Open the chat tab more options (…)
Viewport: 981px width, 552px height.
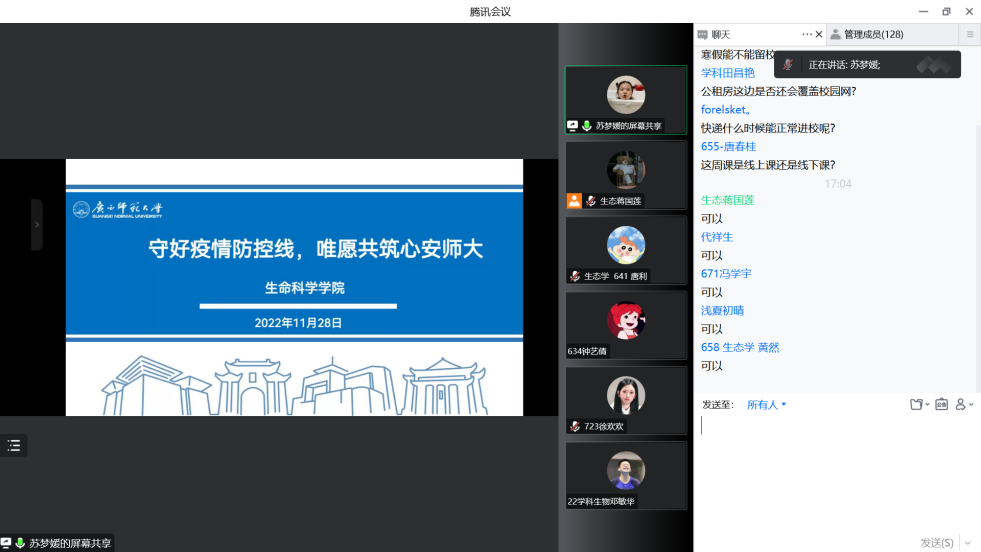807,34
